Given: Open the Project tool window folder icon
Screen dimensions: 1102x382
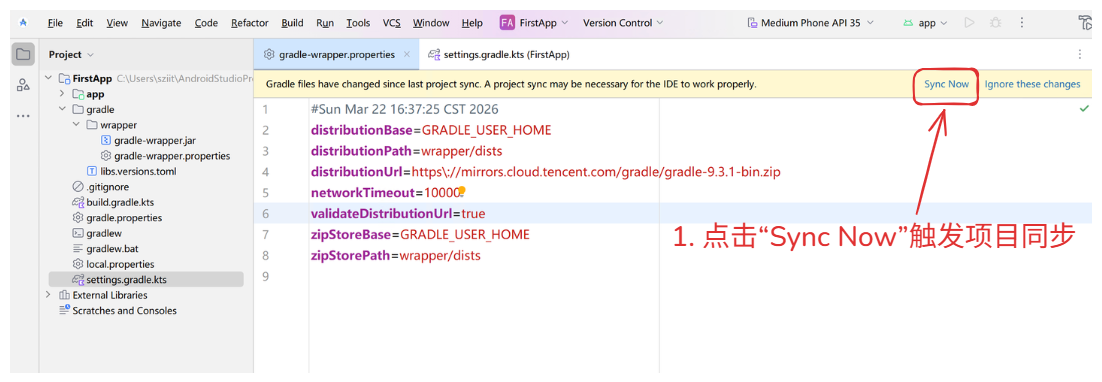Looking at the screenshot, I should coord(23,54).
